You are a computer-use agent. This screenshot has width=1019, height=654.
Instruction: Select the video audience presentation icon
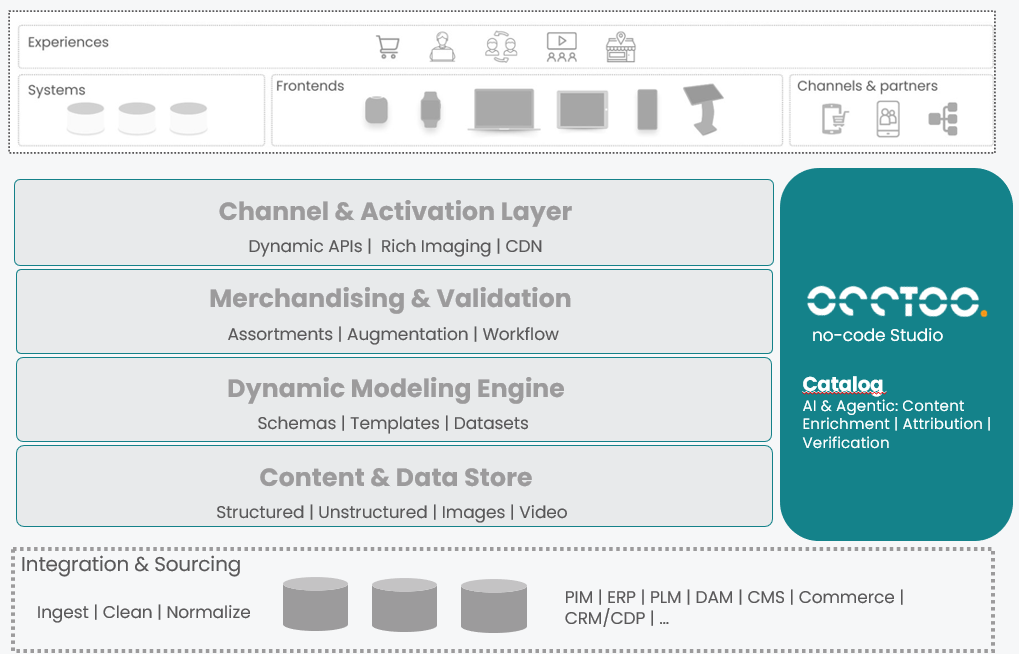[561, 47]
